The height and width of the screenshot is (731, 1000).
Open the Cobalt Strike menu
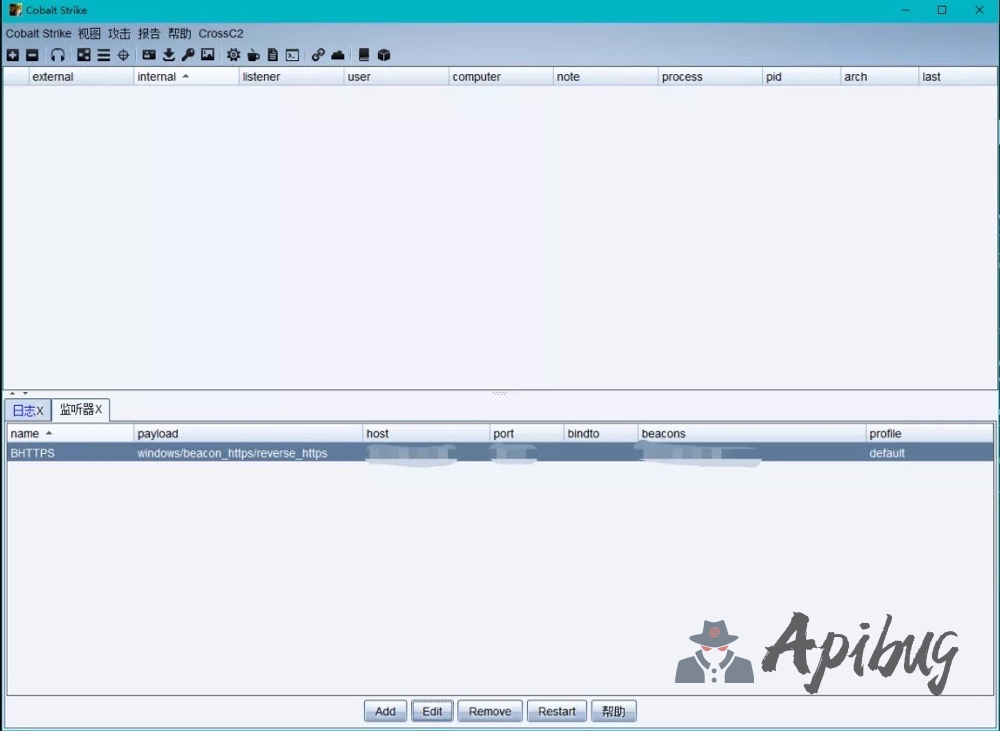(38, 33)
